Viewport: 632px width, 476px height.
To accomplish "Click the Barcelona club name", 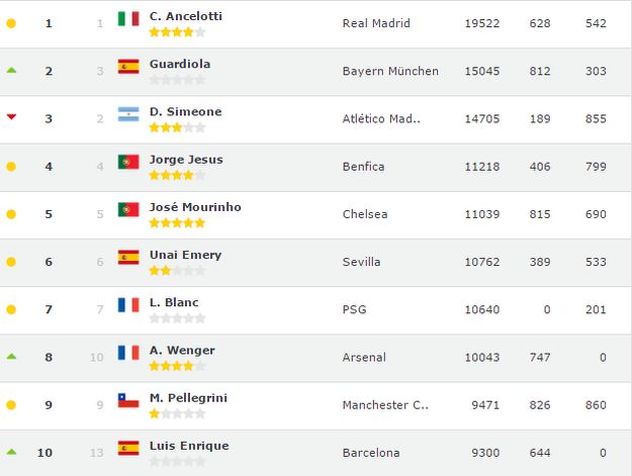I will 371,453.
